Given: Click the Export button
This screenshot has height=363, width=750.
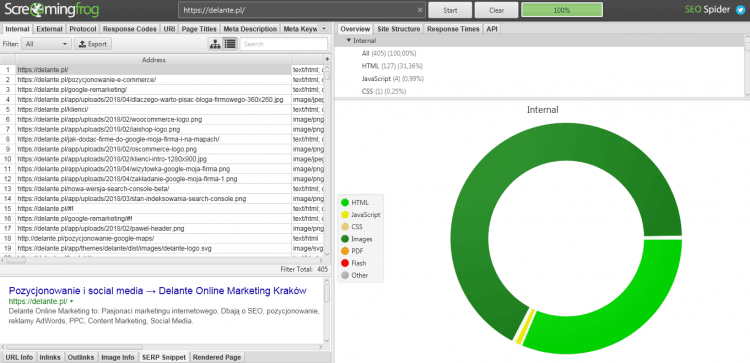Looking at the screenshot, I should pos(93,44).
